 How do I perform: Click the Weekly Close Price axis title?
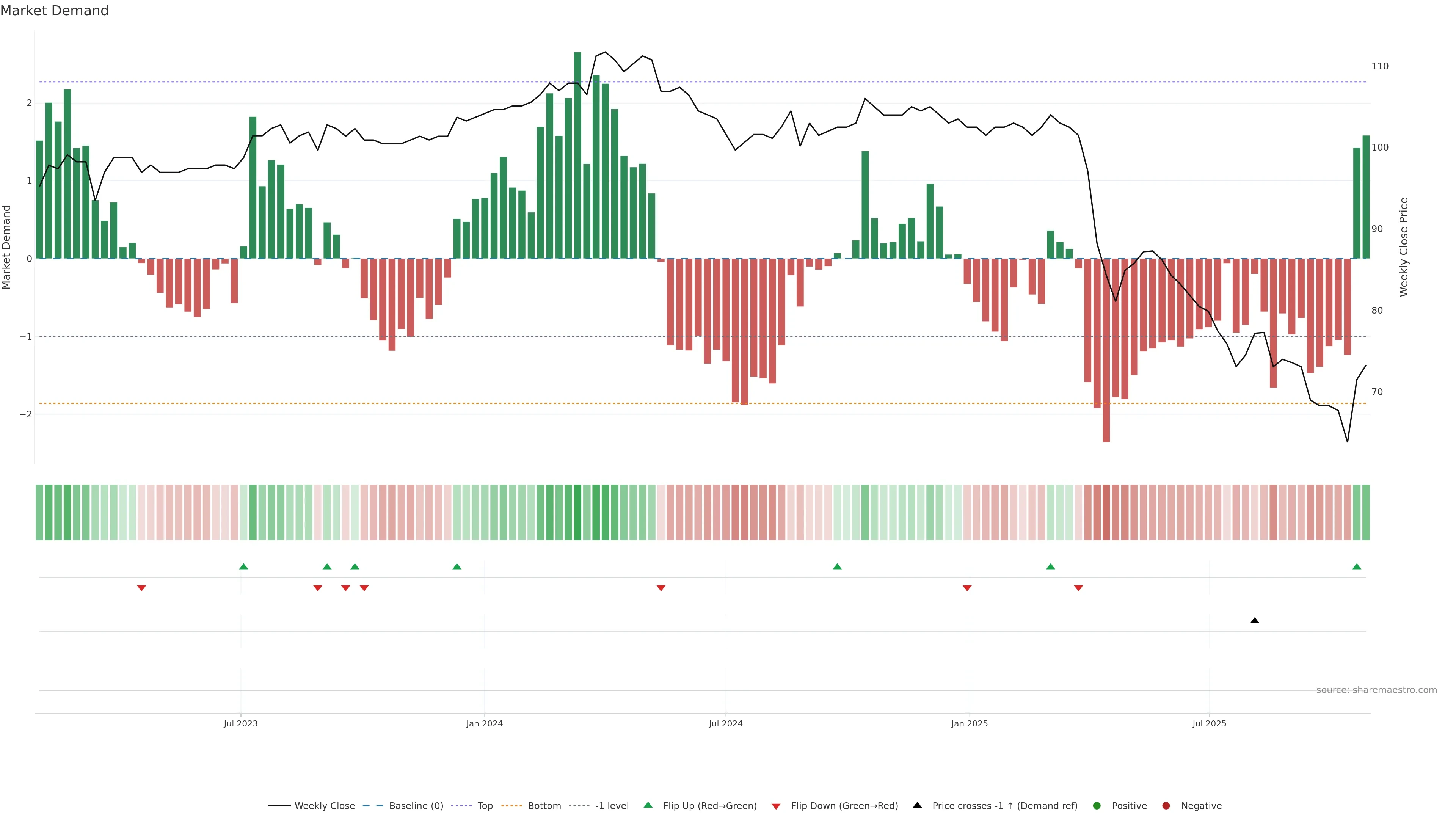coord(1404,247)
